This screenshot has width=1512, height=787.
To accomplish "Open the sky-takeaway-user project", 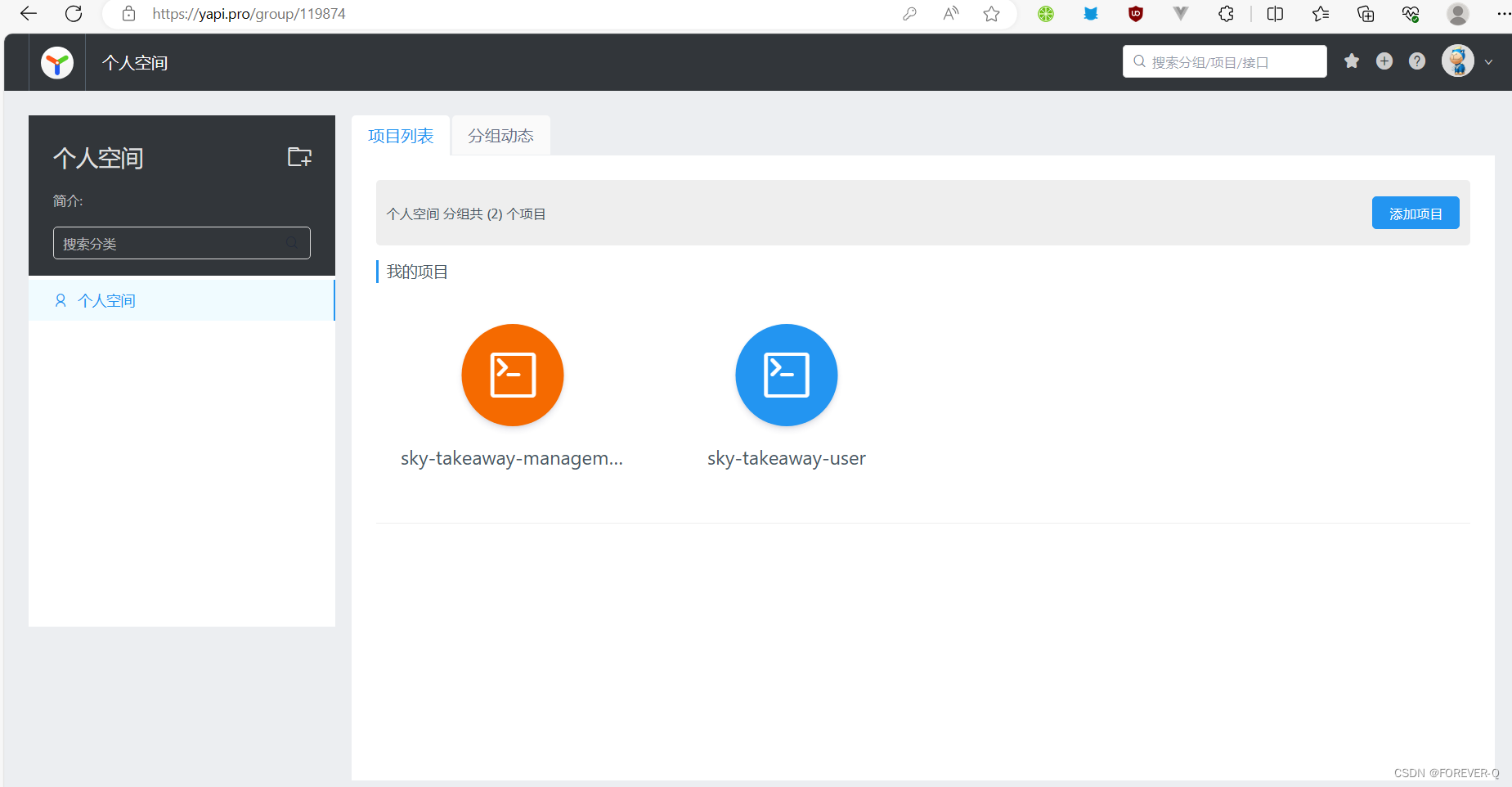I will point(785,376).
